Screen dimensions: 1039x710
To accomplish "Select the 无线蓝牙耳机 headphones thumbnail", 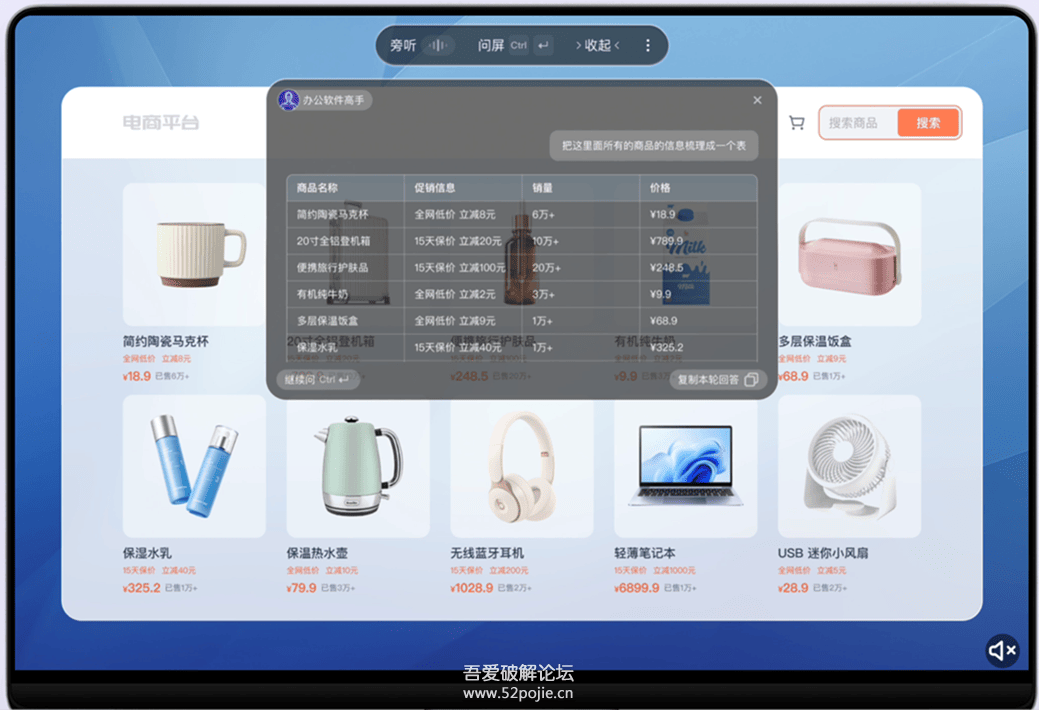I will (522, 470).
